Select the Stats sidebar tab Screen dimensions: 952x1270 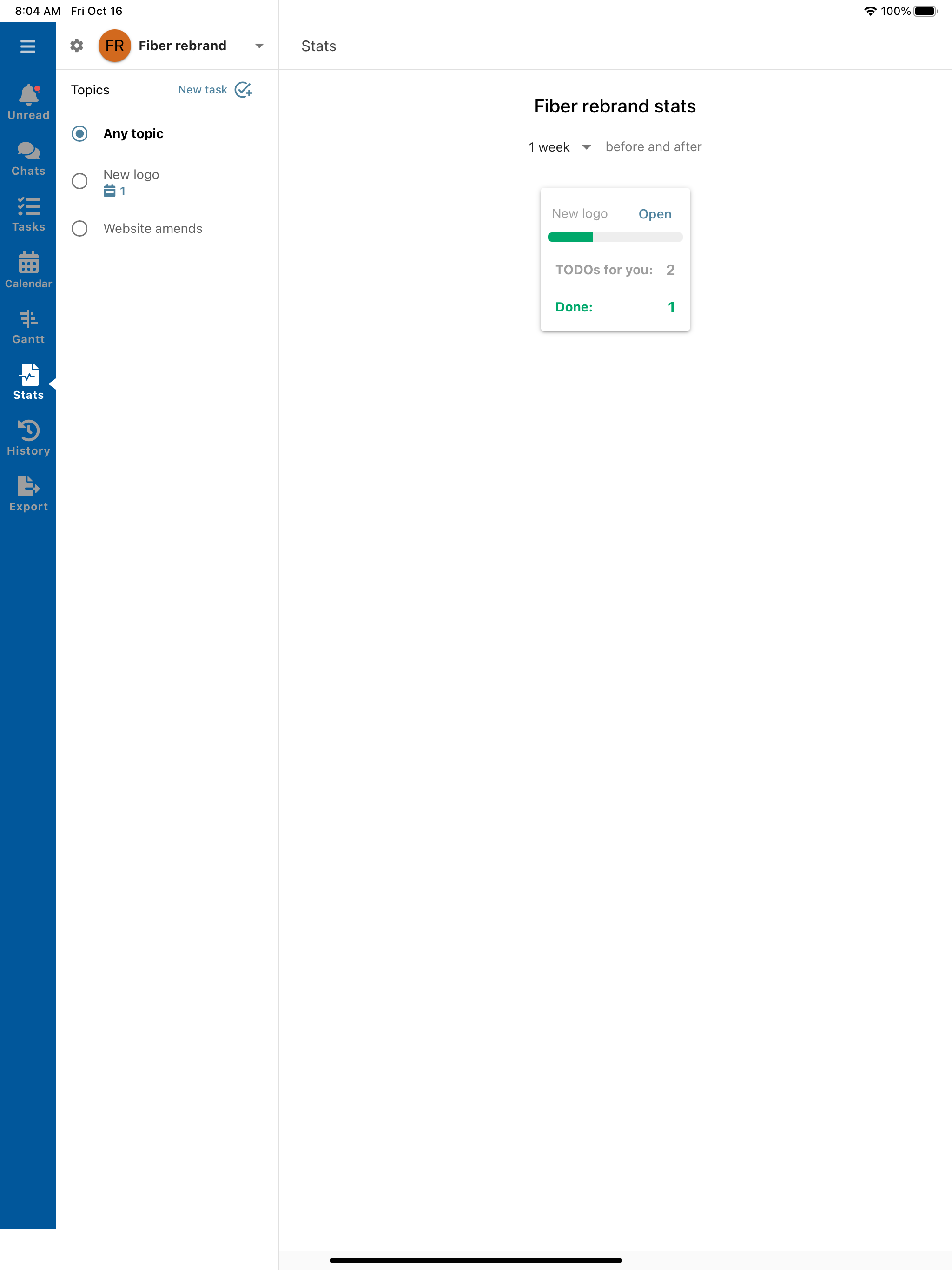click(x=28, y=382)
